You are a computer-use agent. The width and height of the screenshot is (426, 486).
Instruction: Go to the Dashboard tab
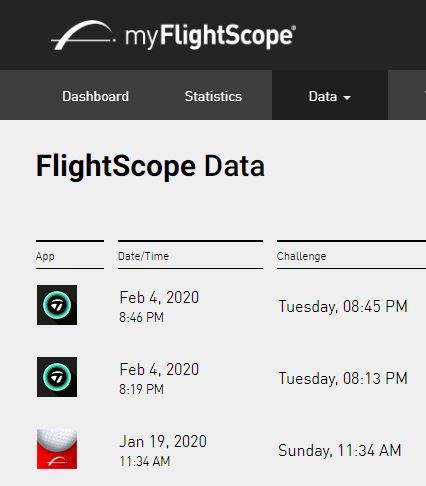coord(95,96)
